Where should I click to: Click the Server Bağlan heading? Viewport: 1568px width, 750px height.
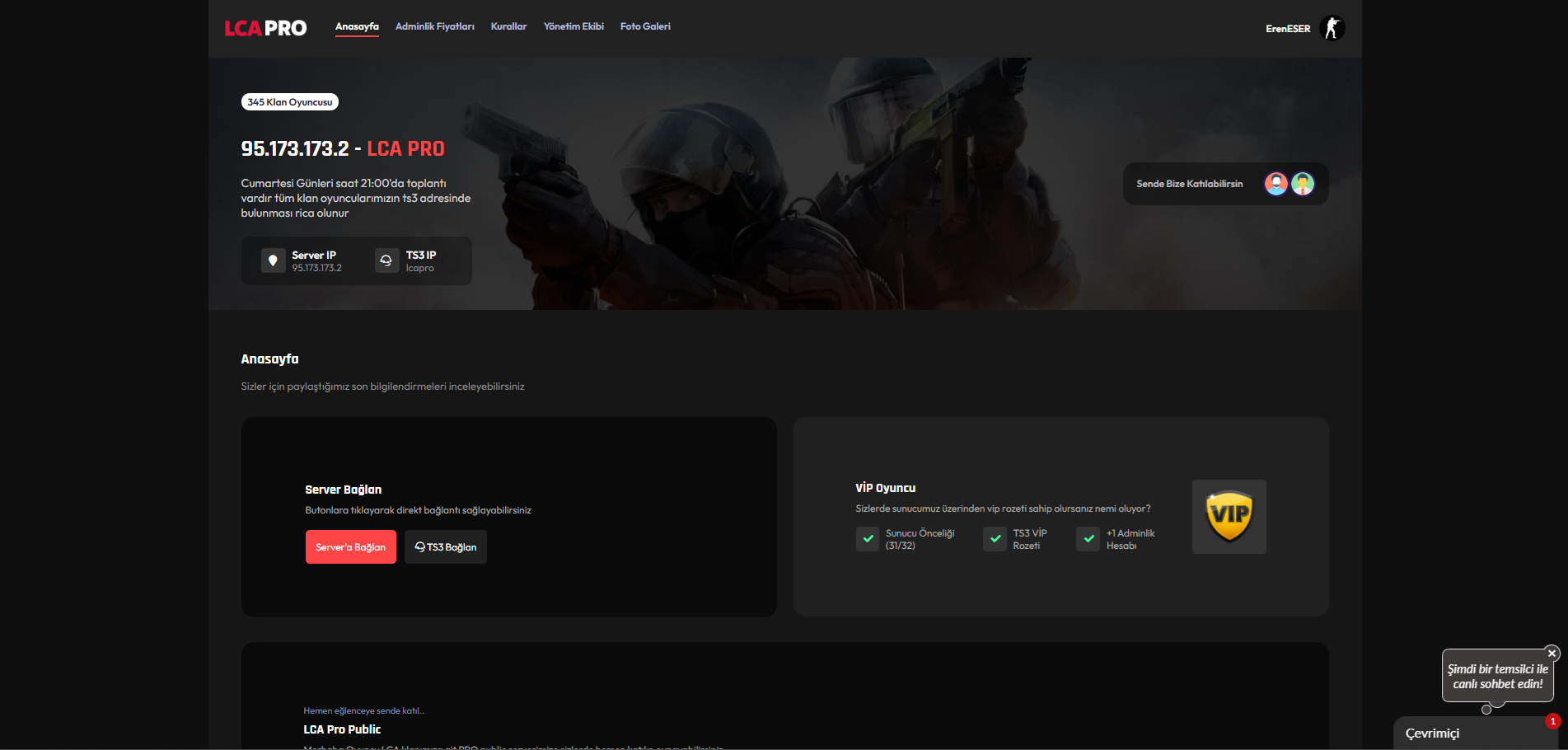(x=344, y=490)
